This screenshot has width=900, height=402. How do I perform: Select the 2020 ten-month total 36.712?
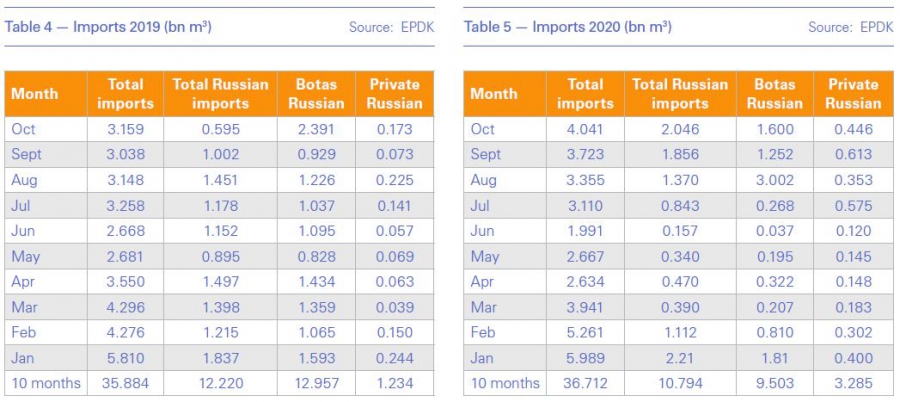[x=585, y=383]
